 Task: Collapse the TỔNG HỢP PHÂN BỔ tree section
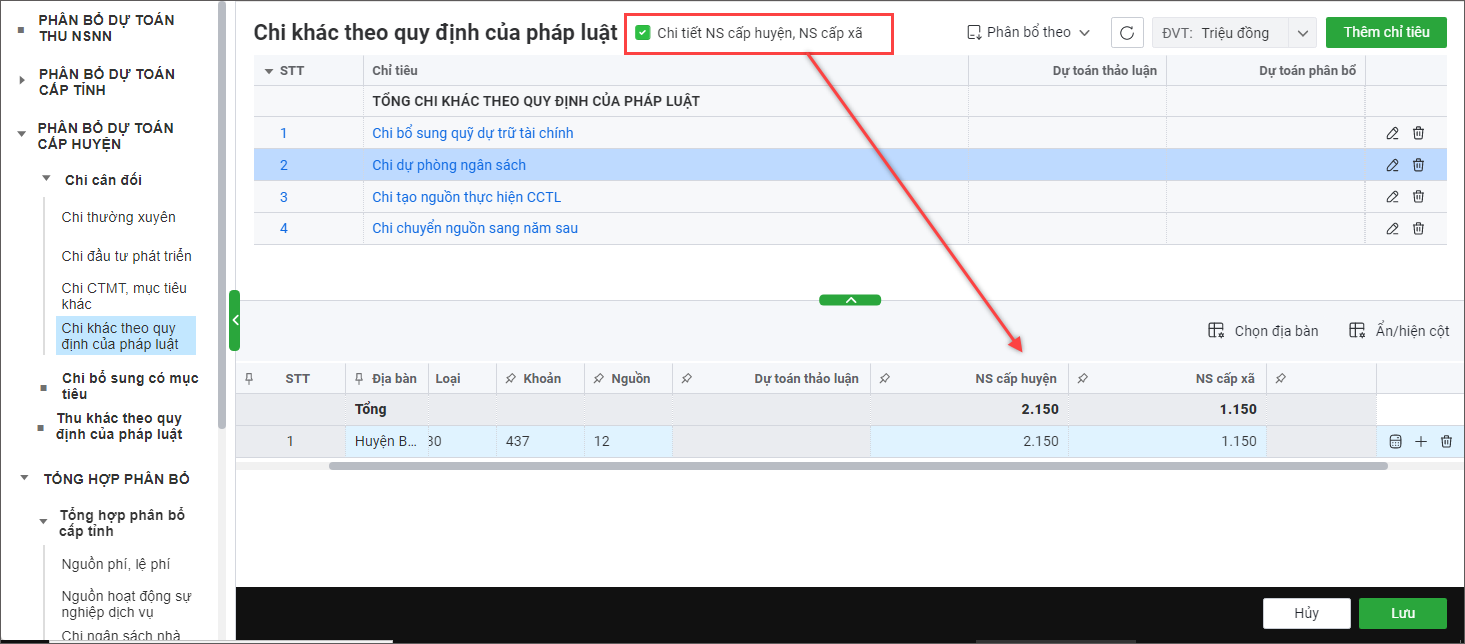[x=25, y=479]
